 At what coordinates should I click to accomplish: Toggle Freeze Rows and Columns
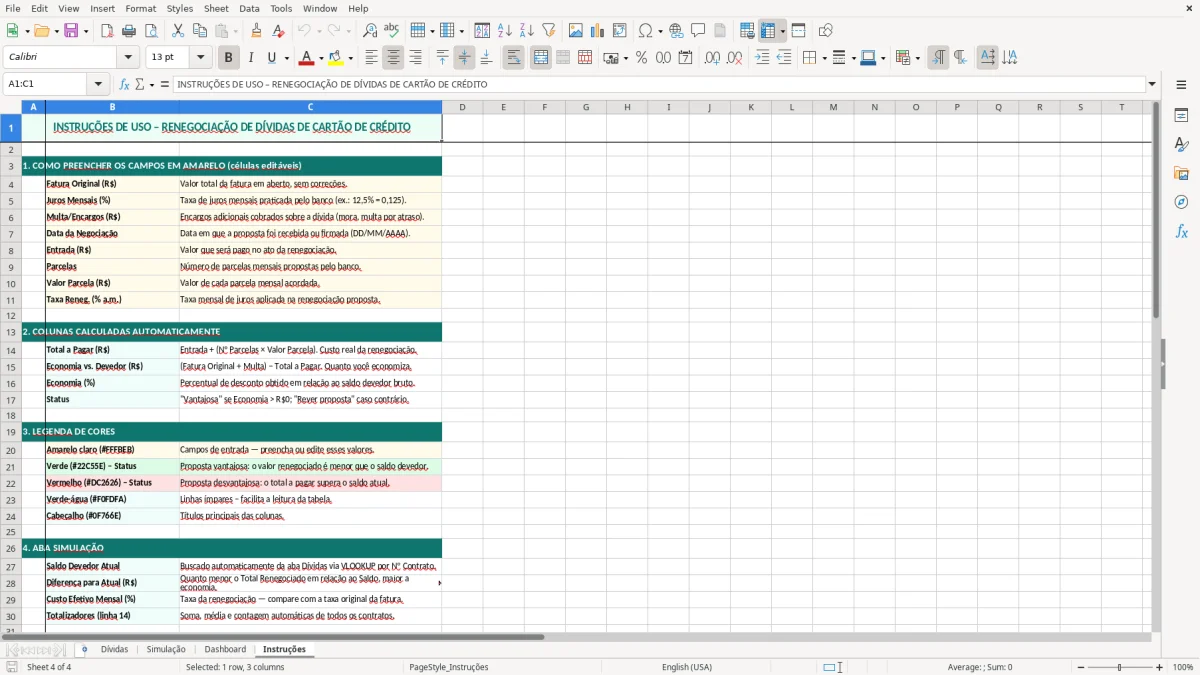click(768, 31)
